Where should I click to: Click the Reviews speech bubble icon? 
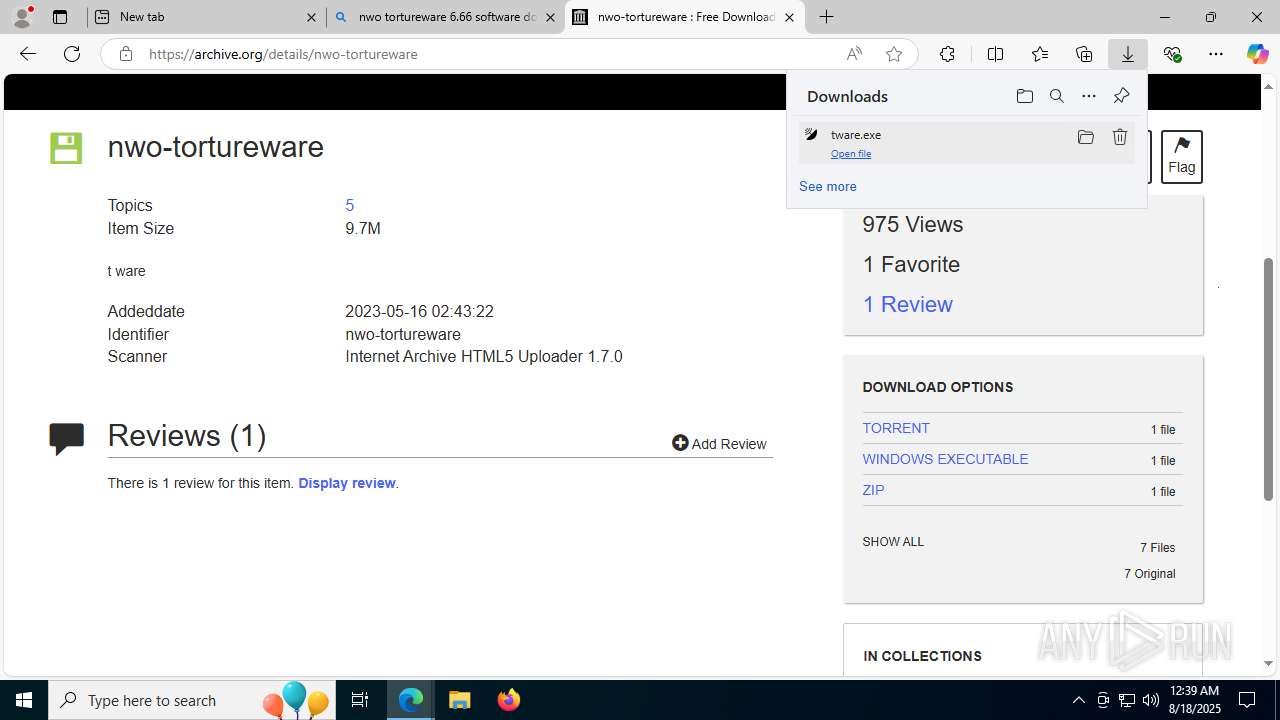[66, 438]
